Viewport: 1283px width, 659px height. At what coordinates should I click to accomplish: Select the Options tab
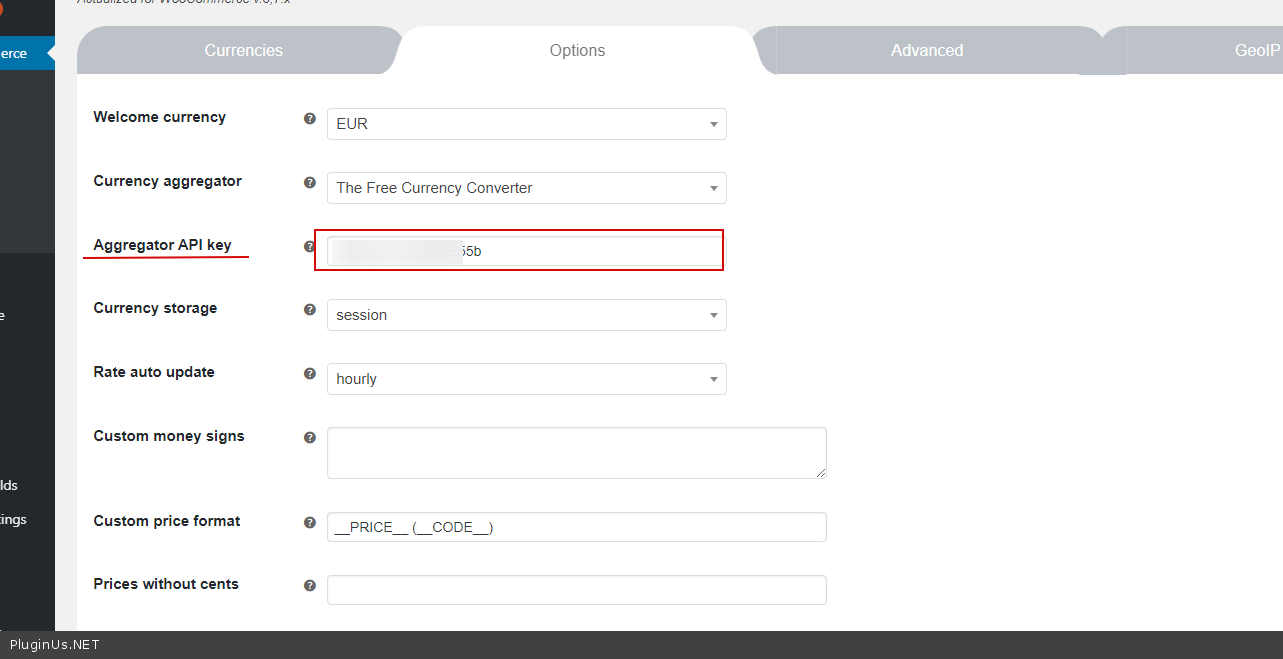click(577, 50)
